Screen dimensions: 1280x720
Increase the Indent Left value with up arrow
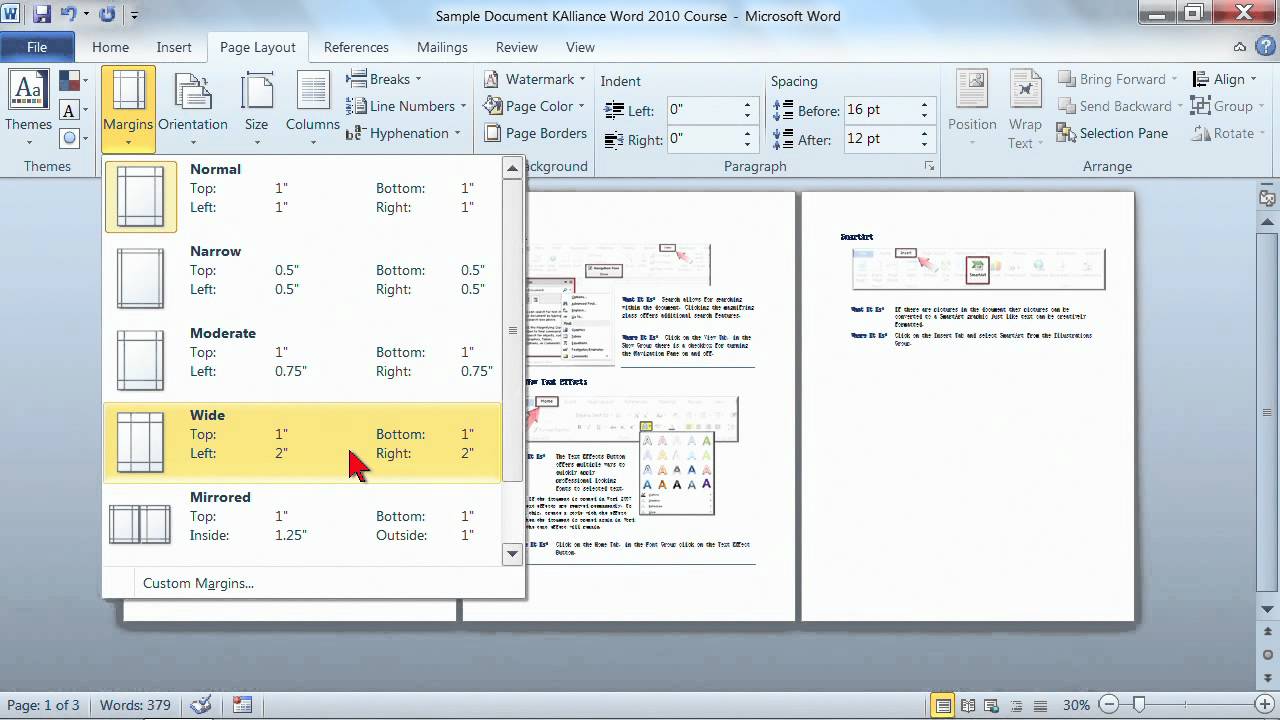748,105
